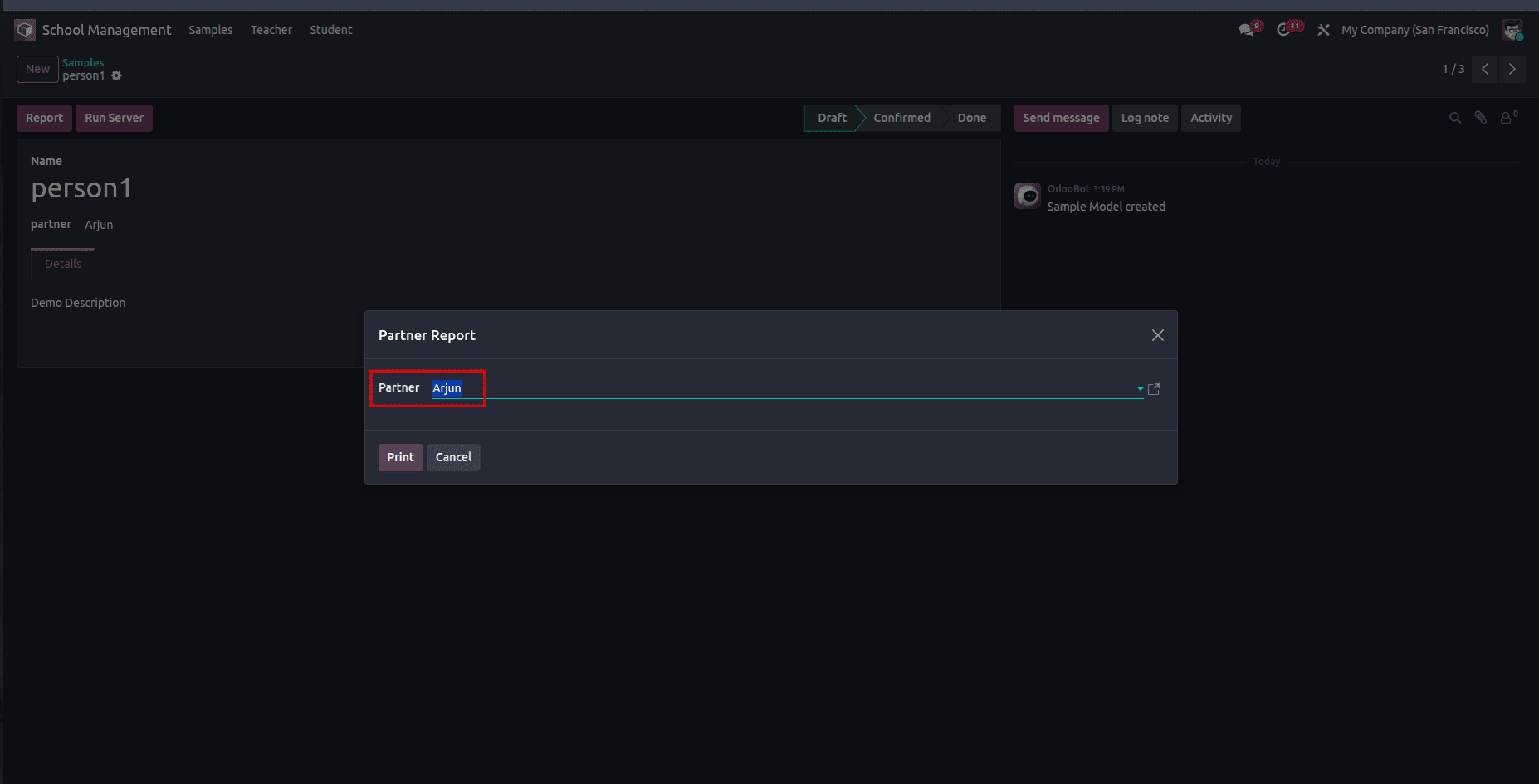Expand the Partner dropdown in the dialog
This screenshot has height=784, width=1539.
point(1138,388)
